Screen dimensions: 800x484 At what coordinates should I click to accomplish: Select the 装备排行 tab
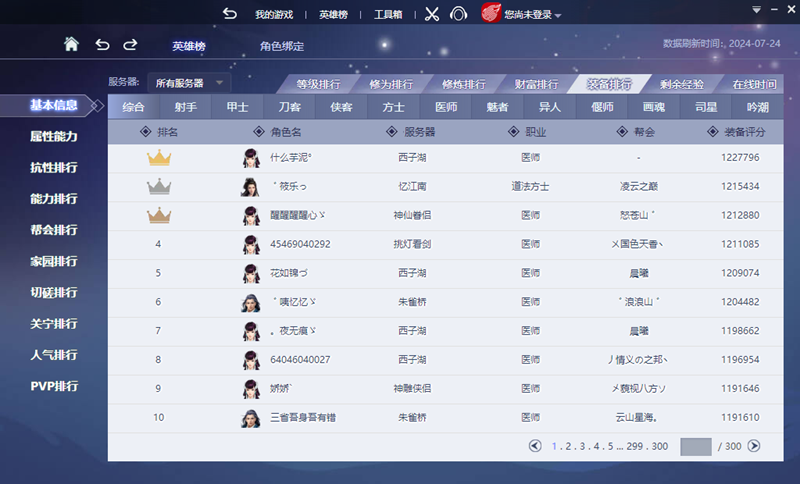[x=609, y=84]
